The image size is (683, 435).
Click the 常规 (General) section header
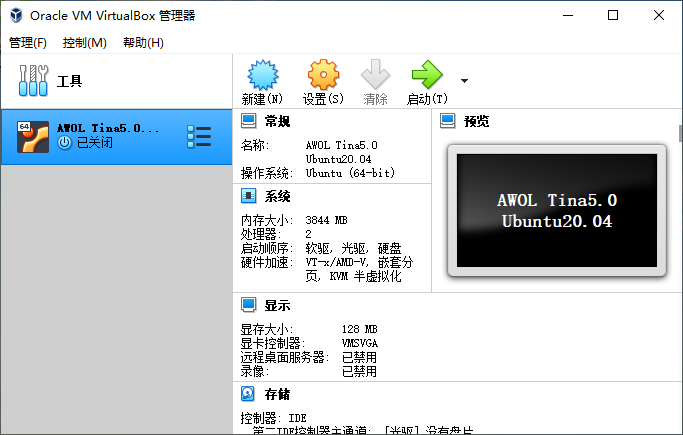(x=277, y=121)
